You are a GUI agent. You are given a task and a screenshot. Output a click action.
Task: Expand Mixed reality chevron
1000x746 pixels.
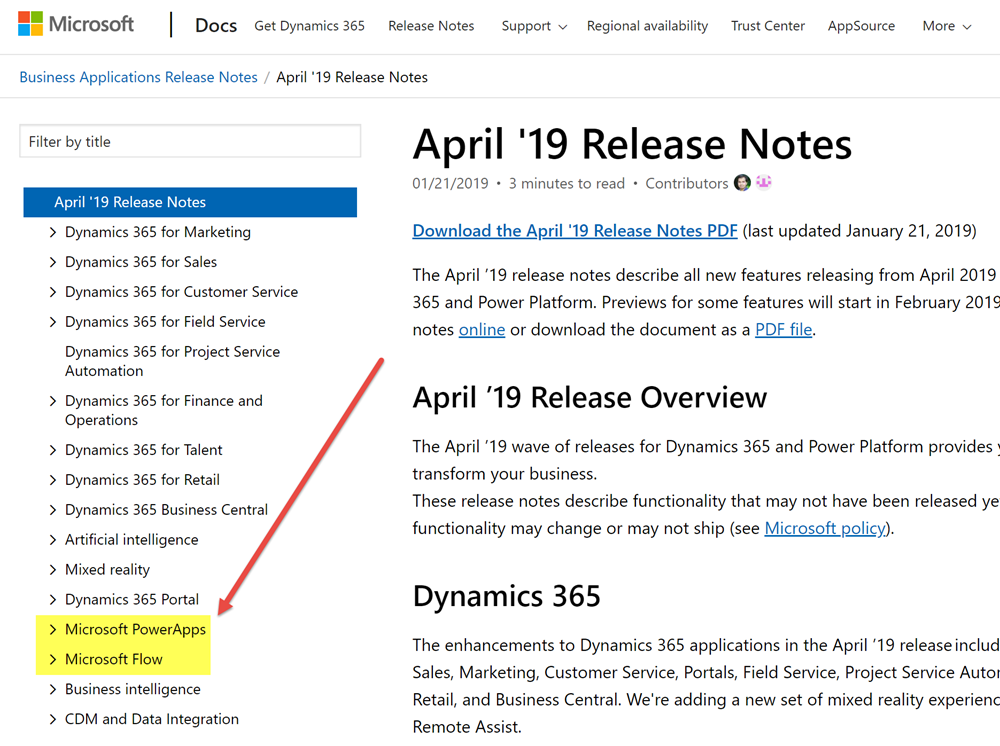[53, 570]
